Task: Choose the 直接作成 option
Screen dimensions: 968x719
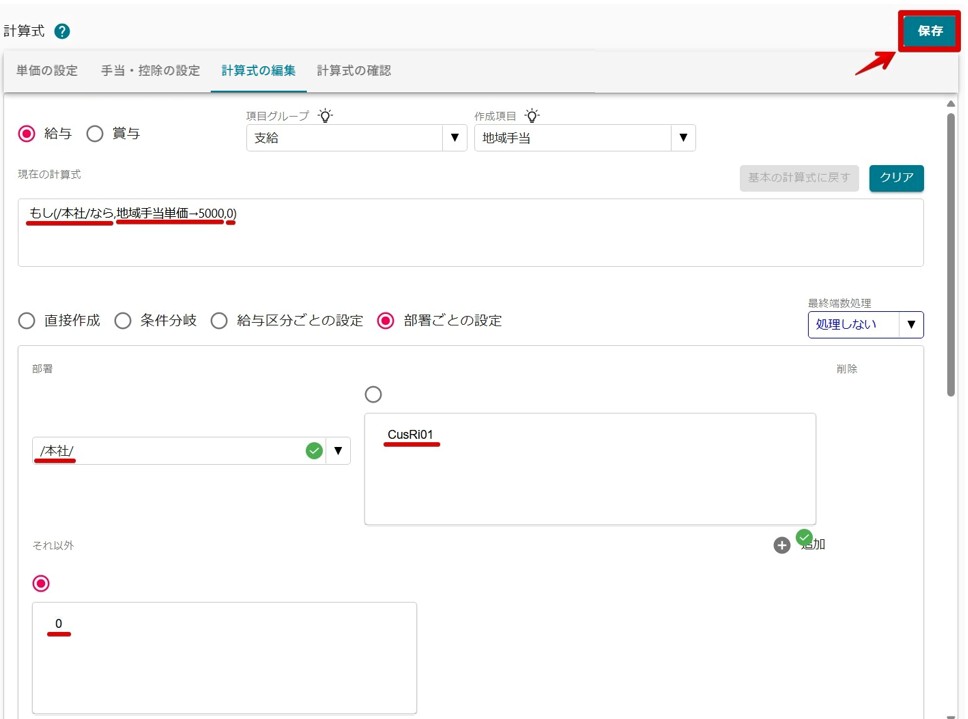Action: pyautogui.click(x=27, y=320)
